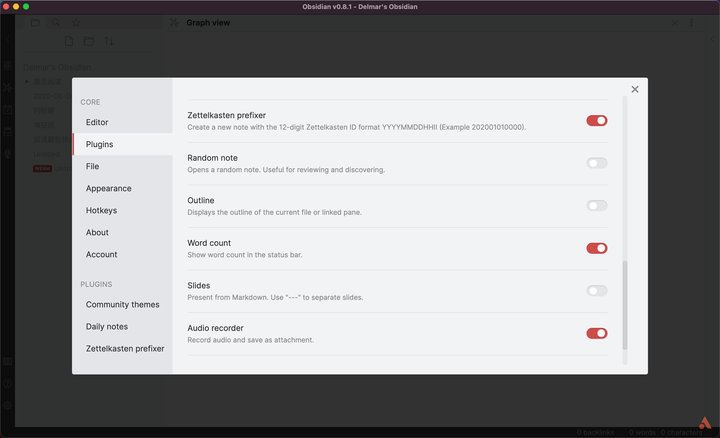Screen dimensions: 720x438
Task: Click the Audio recorder plugin description text
Action: [x=251, y=340]
